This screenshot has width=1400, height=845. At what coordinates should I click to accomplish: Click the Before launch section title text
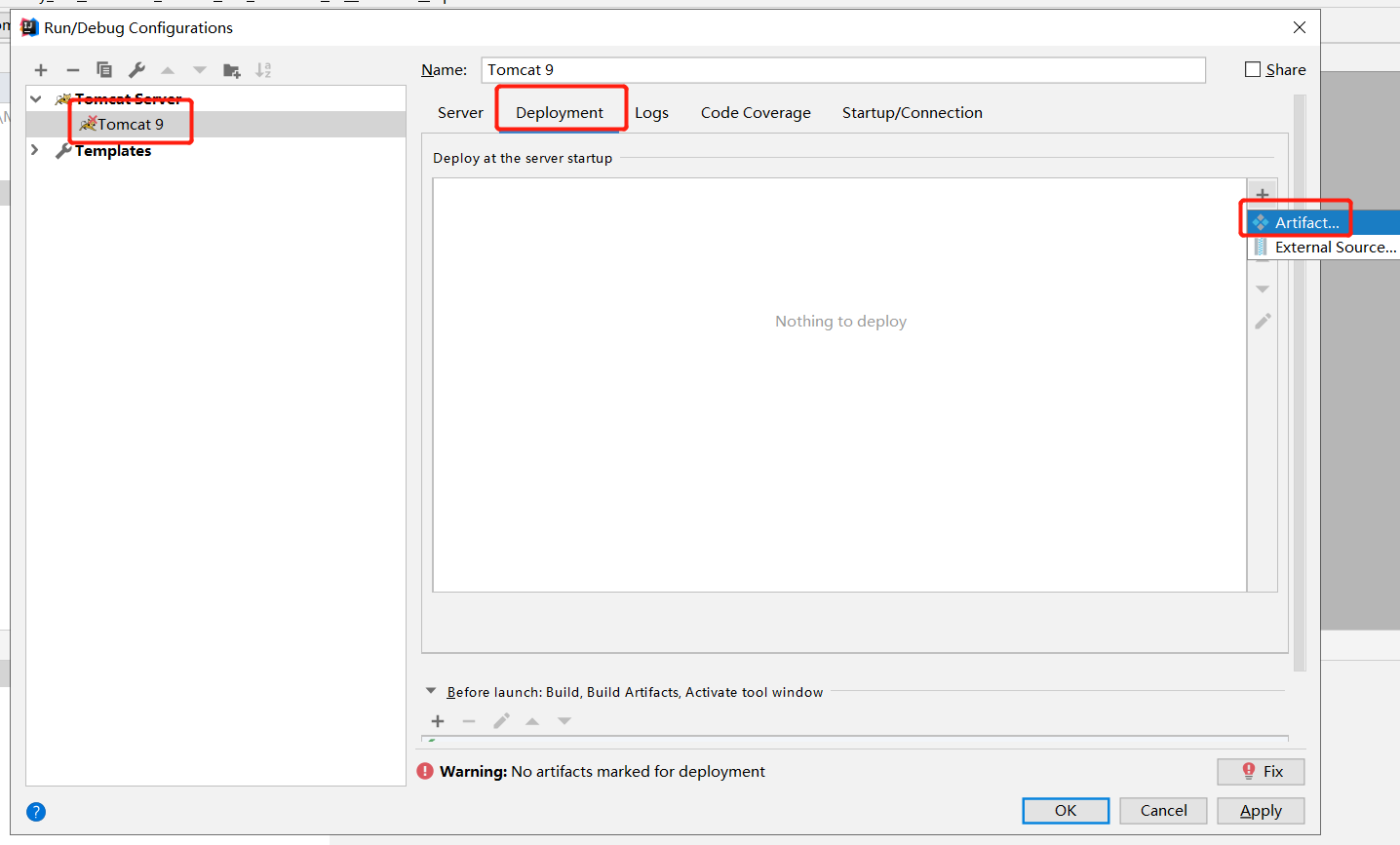(635, 692)
